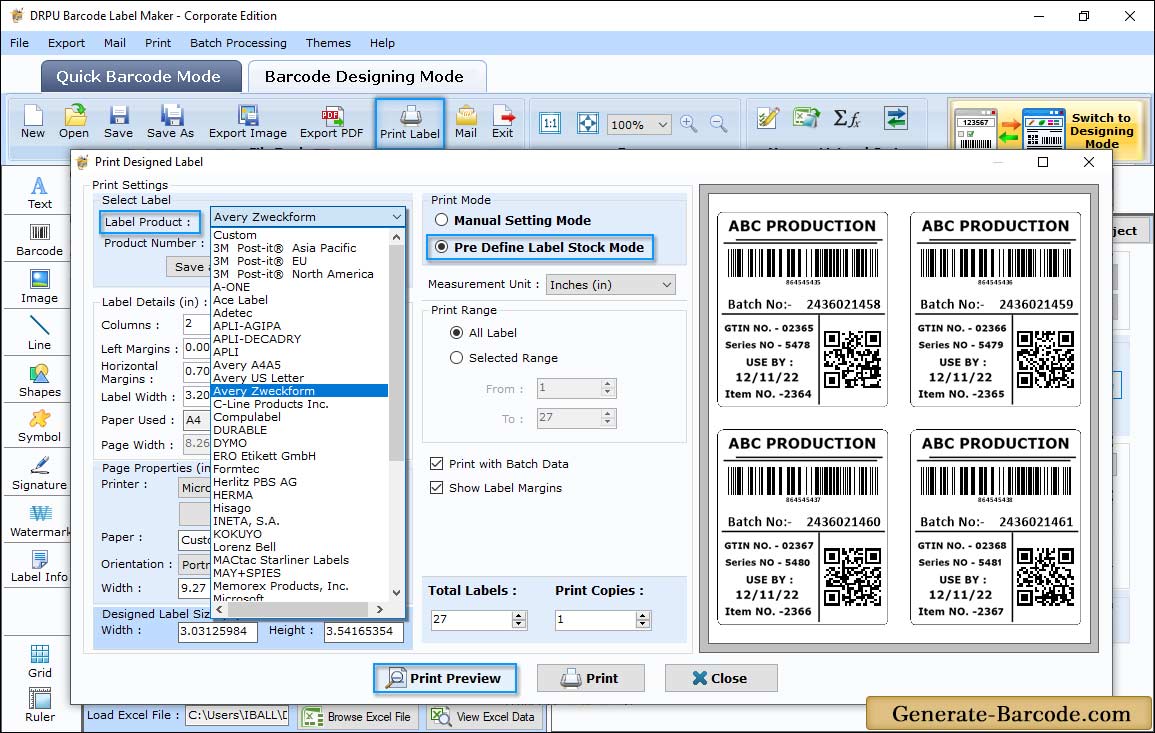Viewport: 1155px width, 733px height.
Task: Select the Image tool in sidebar
Action: click(x=39, y=287)
